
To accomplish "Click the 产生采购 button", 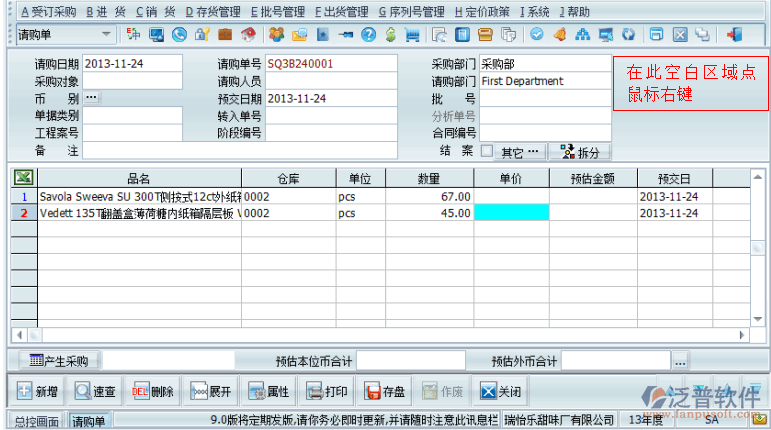I will tap(59, 361).
